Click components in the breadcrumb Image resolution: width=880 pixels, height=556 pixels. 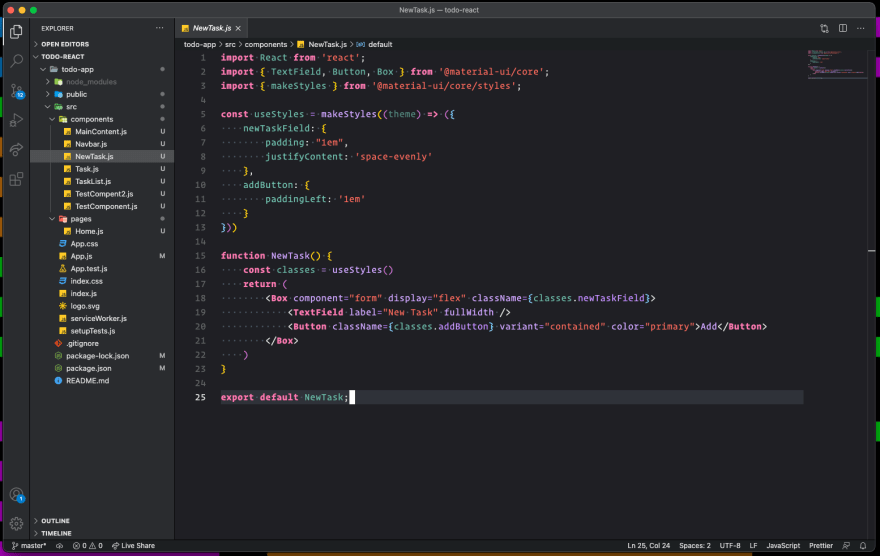(265, 44)
